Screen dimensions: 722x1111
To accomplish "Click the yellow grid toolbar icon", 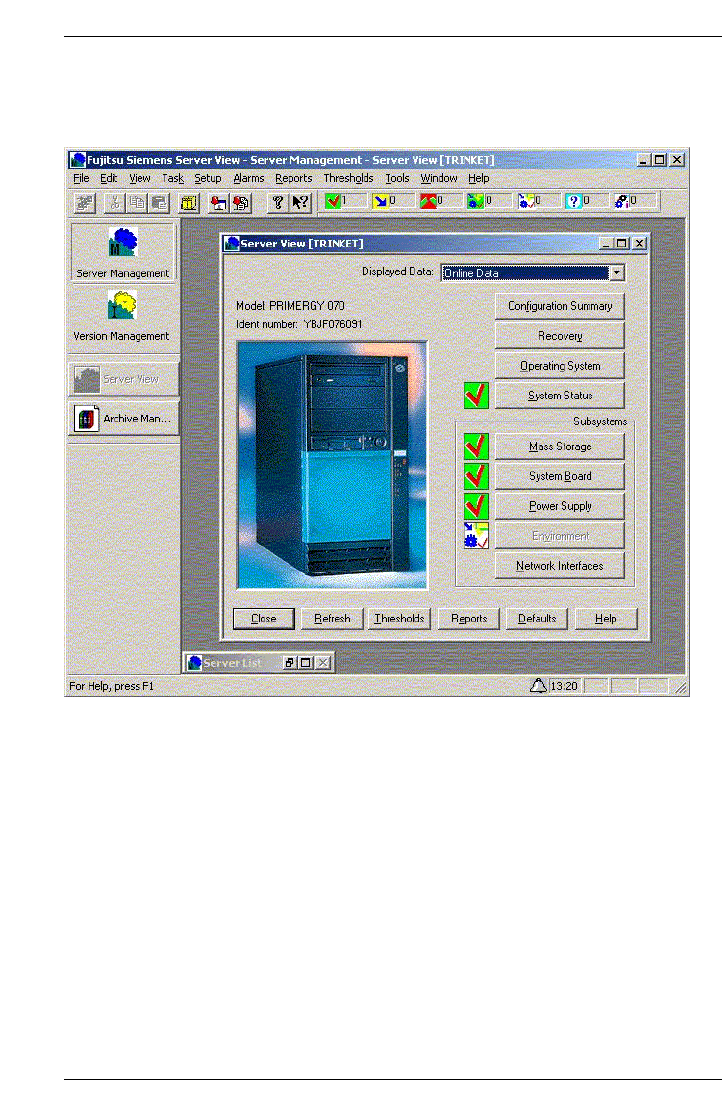I will [188, 203].
